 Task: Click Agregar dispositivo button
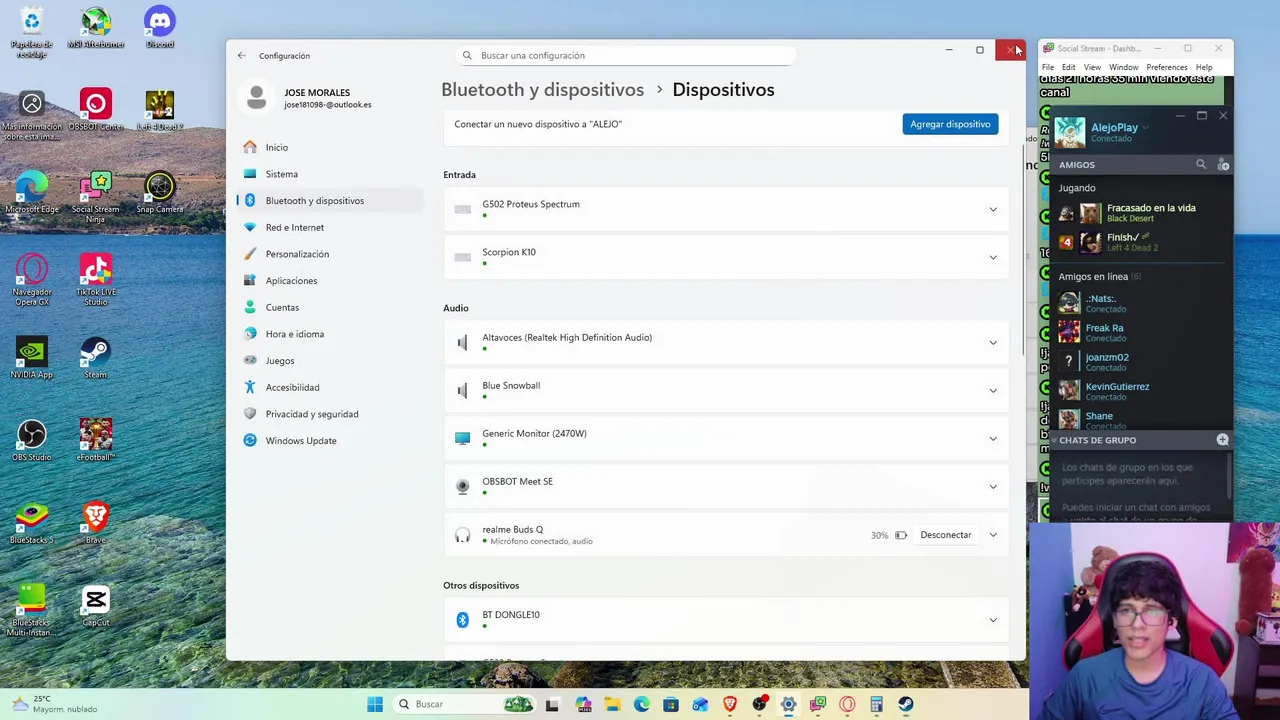pos(950,124)
